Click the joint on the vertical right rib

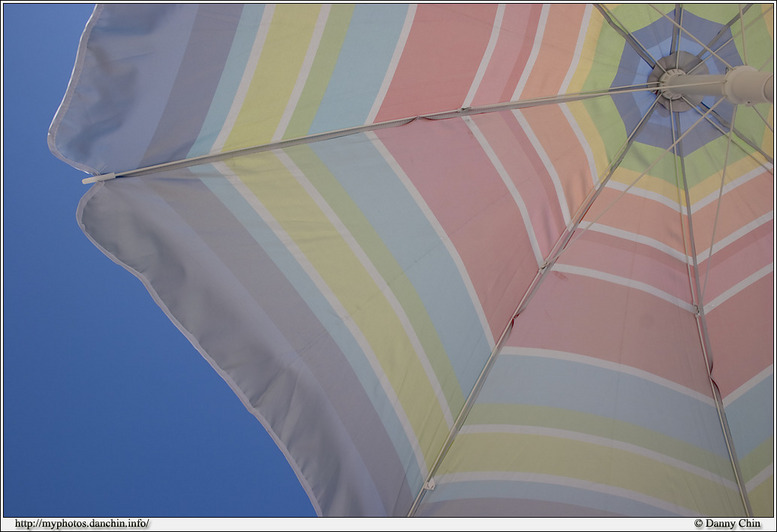point(697,309)
